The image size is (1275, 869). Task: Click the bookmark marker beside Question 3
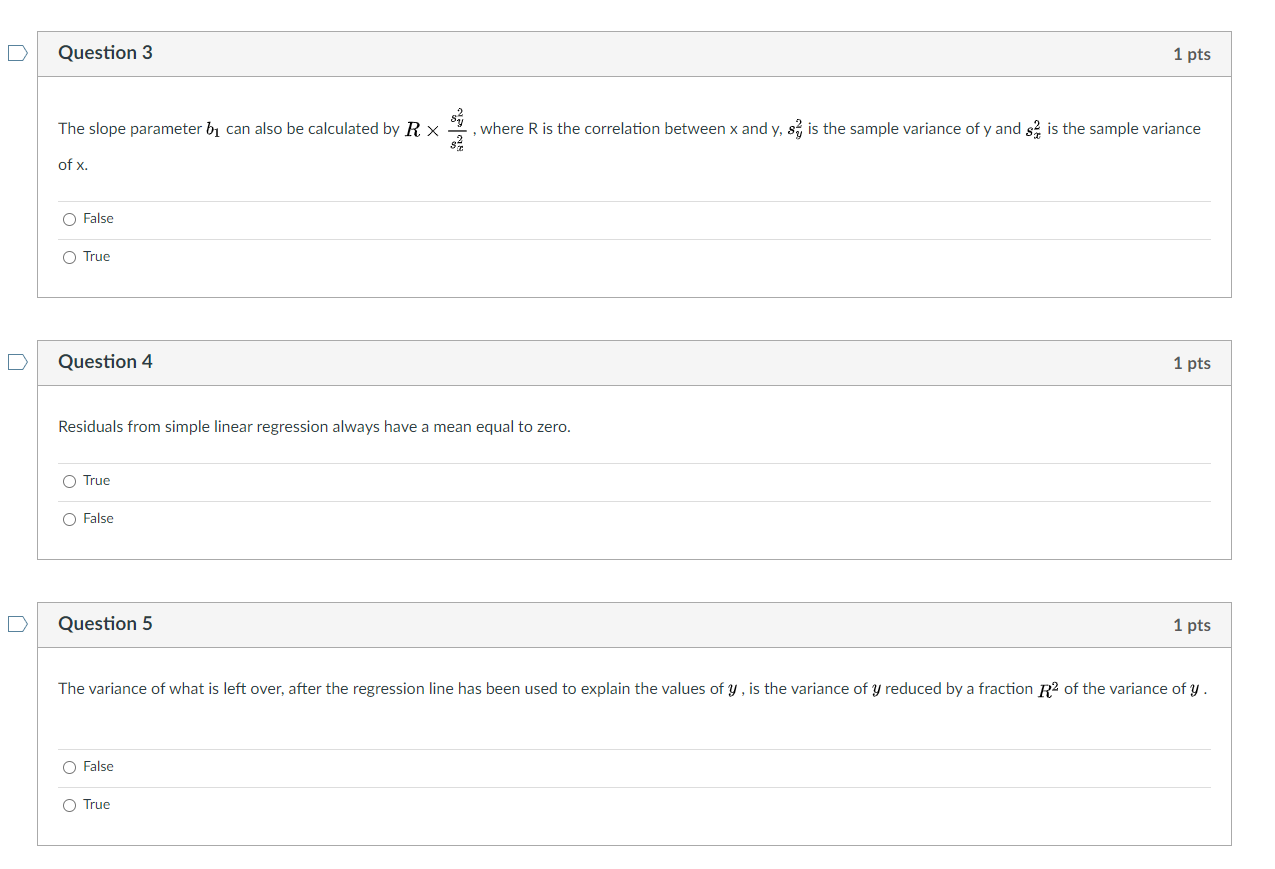[x=16, y=53]
